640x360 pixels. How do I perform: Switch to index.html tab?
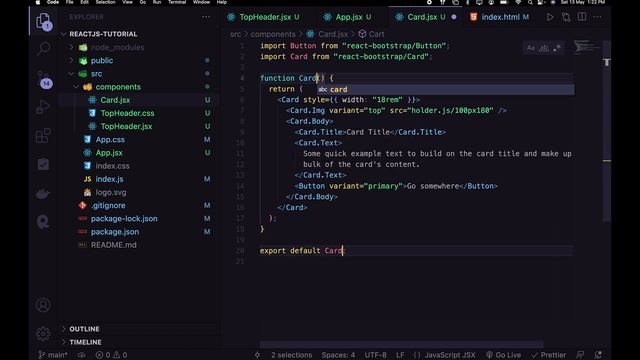[x=500, y=17]
